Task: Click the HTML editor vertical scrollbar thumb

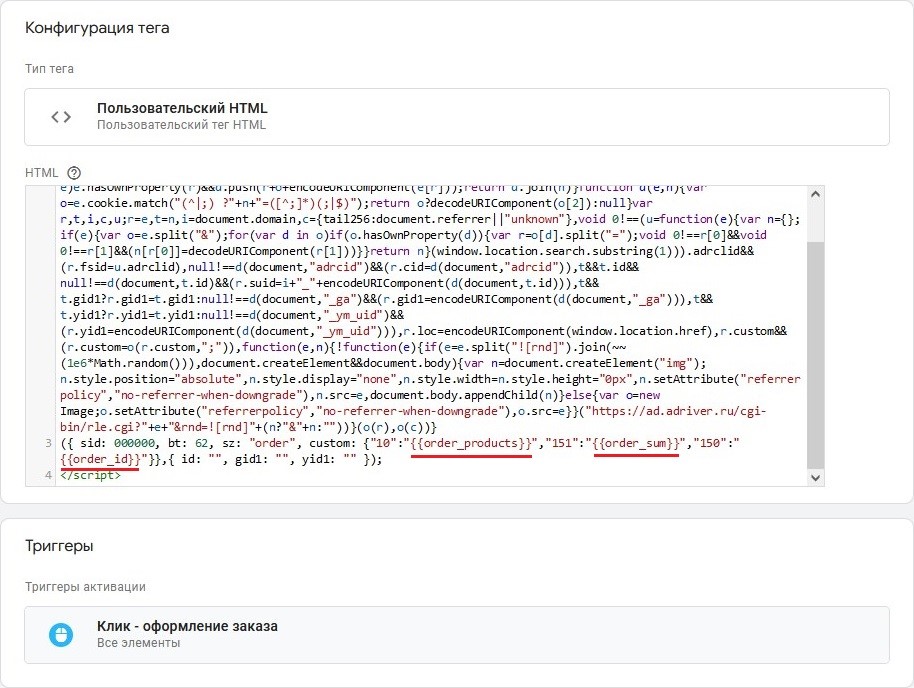Action: coord(815,355)
